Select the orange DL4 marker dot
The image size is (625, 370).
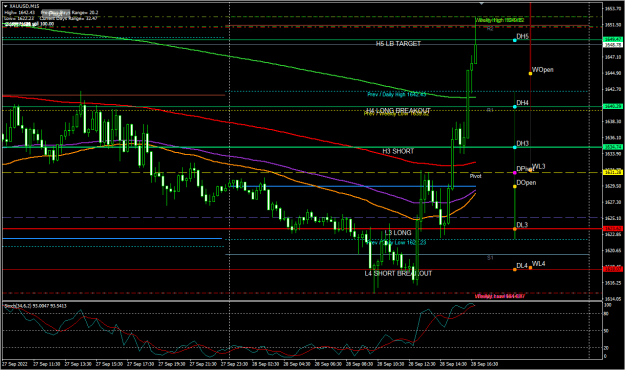pyautogui.click(x=515, y=270)
